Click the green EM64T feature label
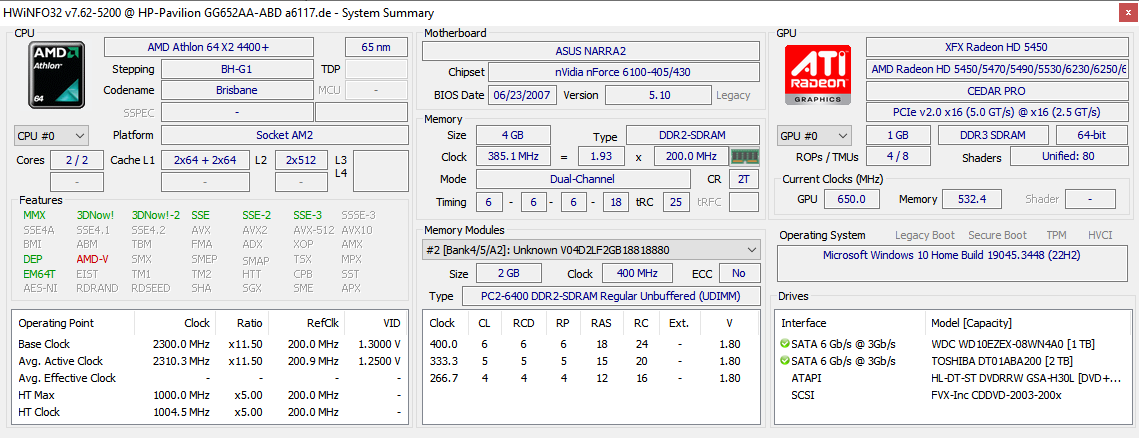Image resolution: width=1139 pixels, height=438 pixels. (39, 274)
